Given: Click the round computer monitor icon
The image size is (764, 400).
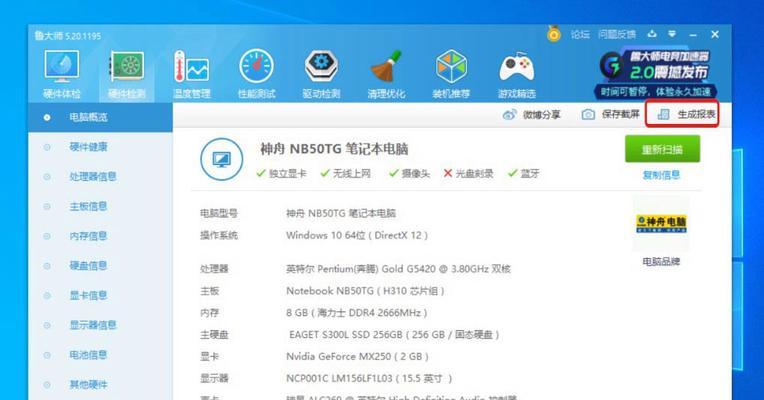Looking at the screenshot, I should (x=222, y=159).
